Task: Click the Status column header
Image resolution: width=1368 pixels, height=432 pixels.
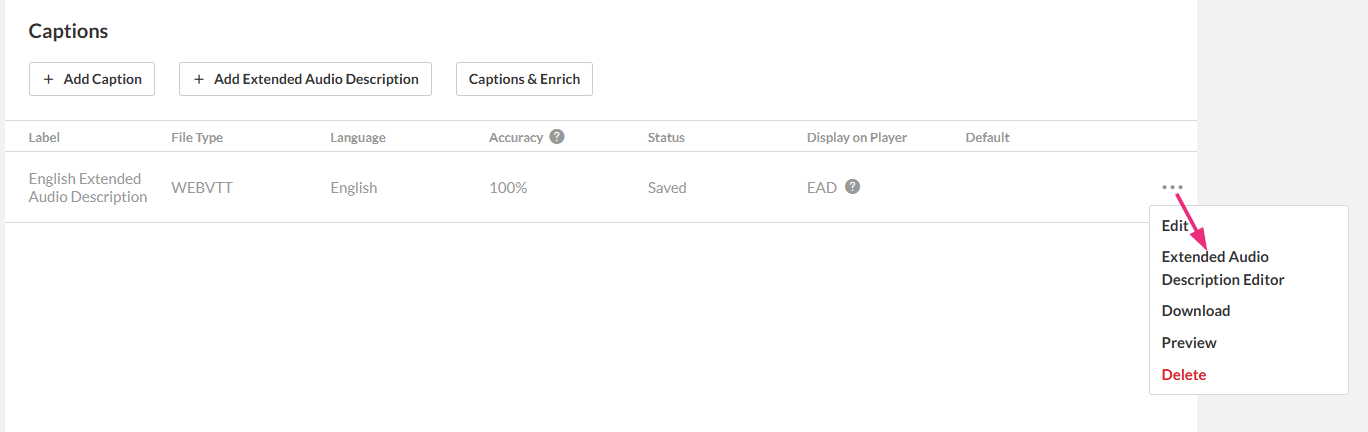Action: click(x=666, y=137)
